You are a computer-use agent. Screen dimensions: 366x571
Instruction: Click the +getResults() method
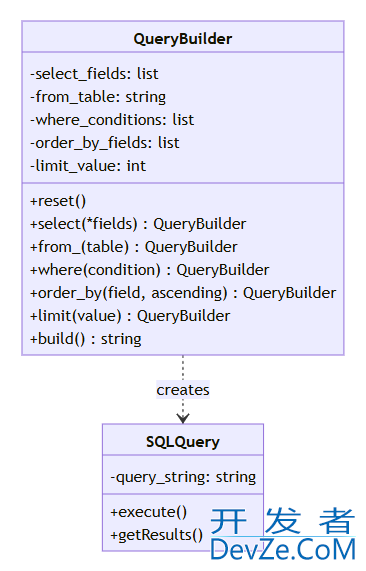[x=157, y=535]
